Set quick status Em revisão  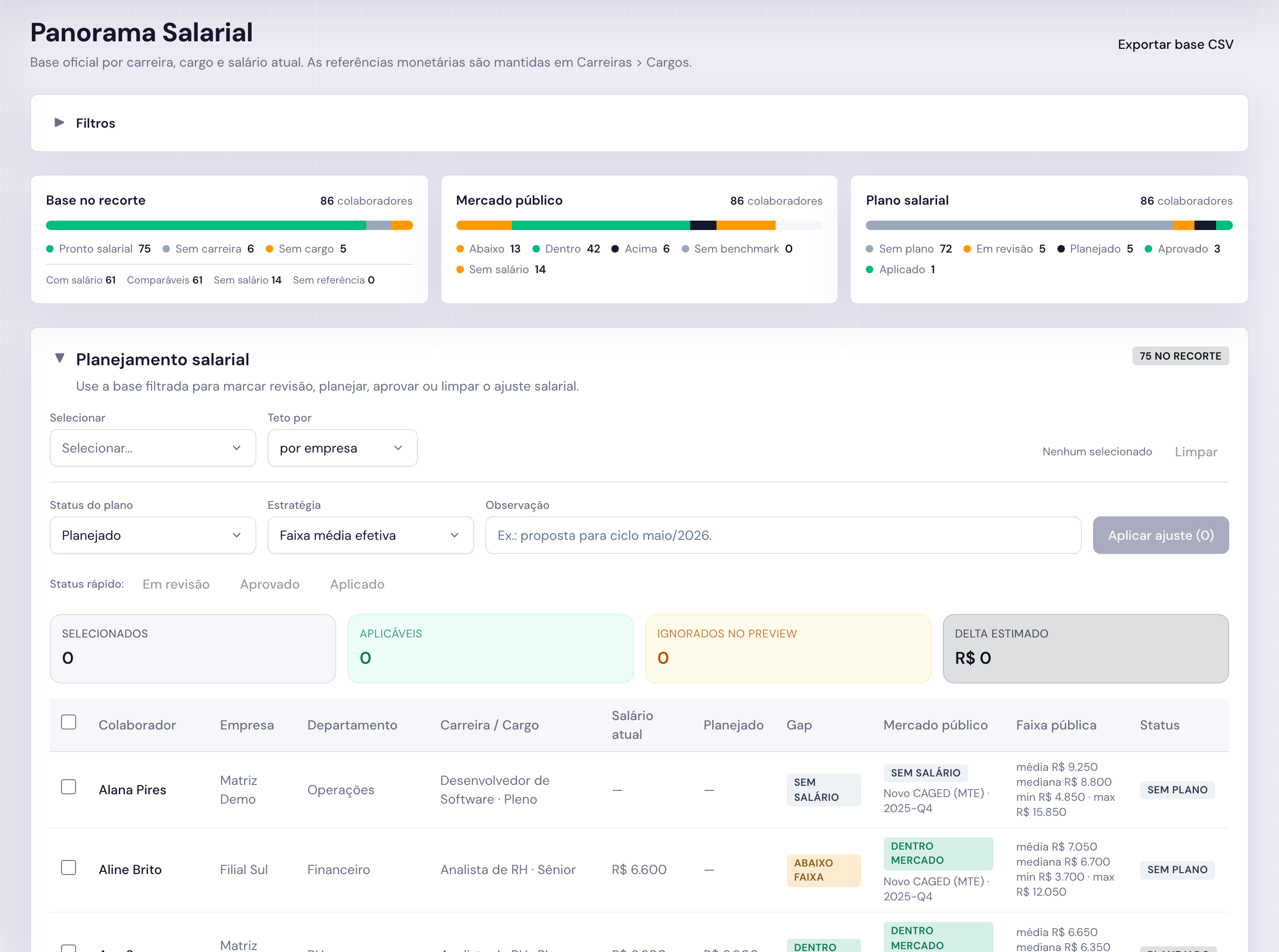click(x=176, y=584)
